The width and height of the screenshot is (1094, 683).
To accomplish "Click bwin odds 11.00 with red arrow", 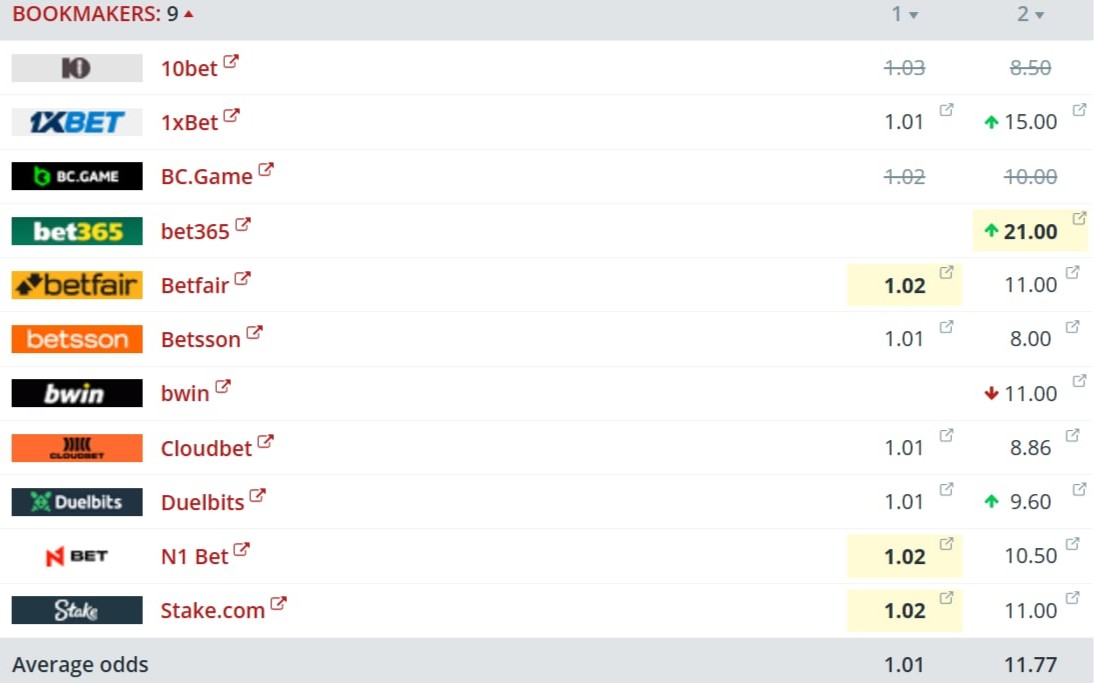I will click(x=1030, y=394).
